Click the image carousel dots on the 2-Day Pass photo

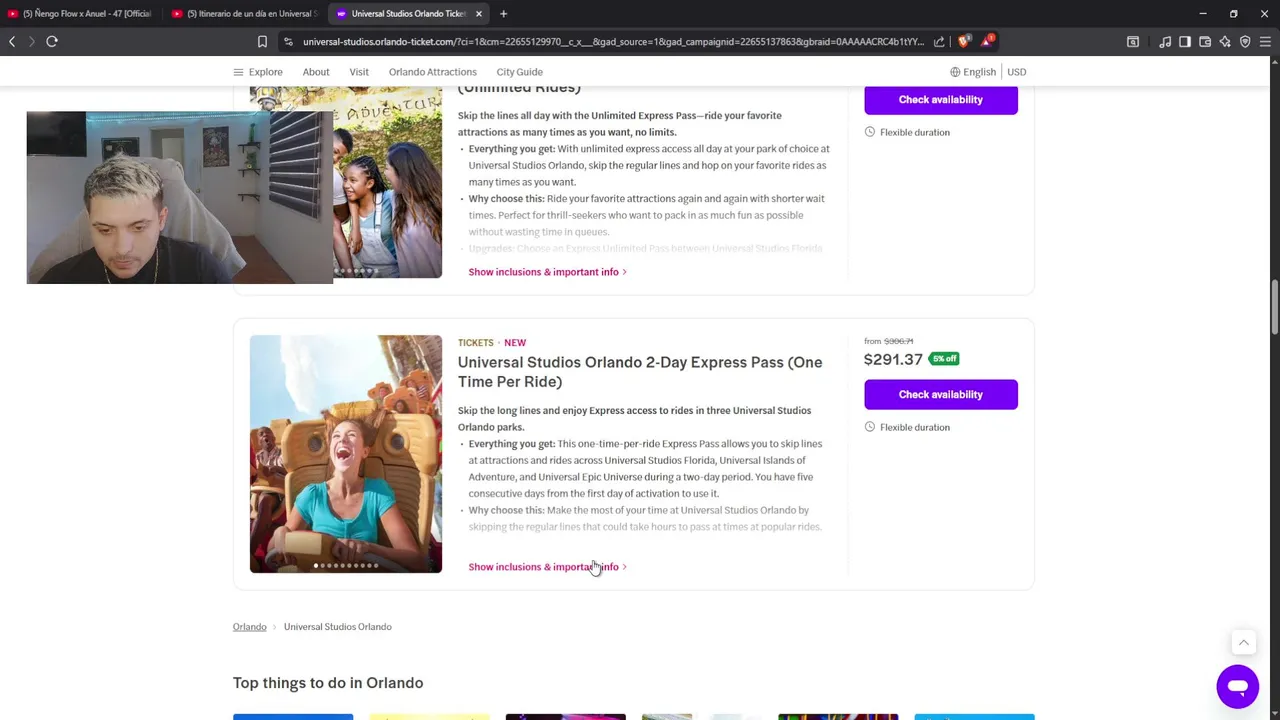click(x=346, y=565)
